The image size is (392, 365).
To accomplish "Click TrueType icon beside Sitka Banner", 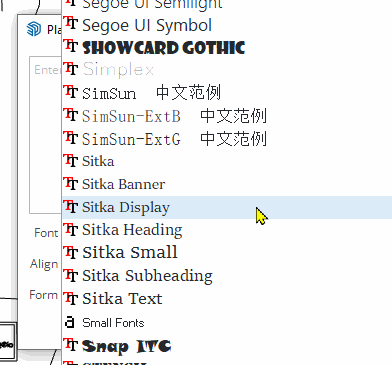I will [71, 183].
